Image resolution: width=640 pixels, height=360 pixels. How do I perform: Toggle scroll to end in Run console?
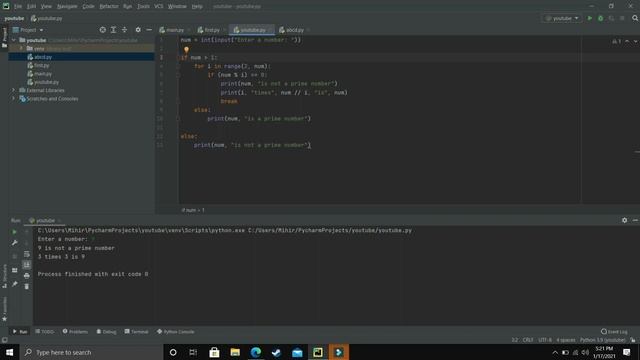coord(27,265)
